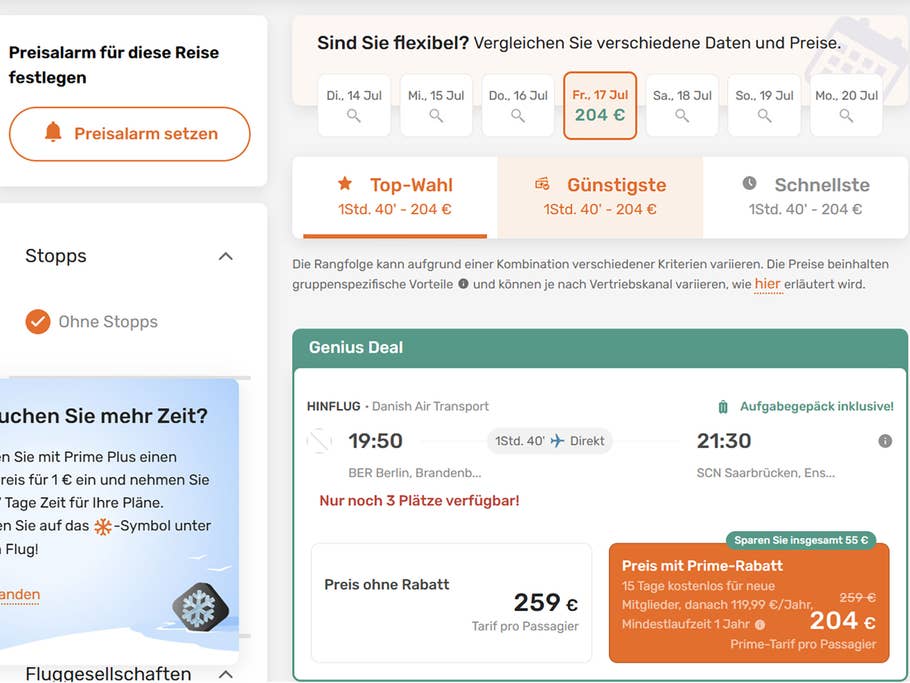The image size is (910, 683).
Task: Select the Fr., 17 Jul date card
Action: click(x=600, y=105)
